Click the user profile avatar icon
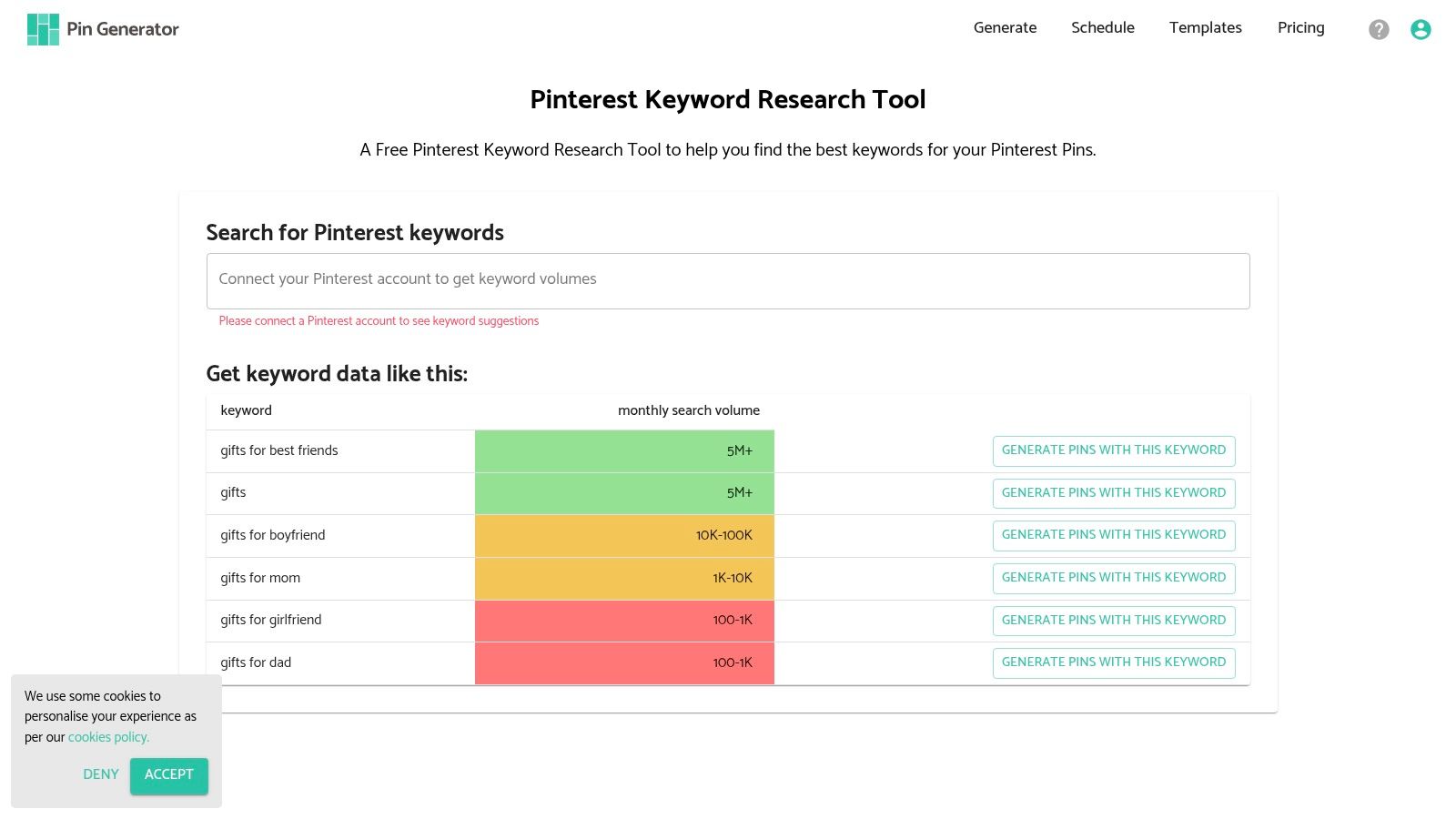 (1421, 29)
